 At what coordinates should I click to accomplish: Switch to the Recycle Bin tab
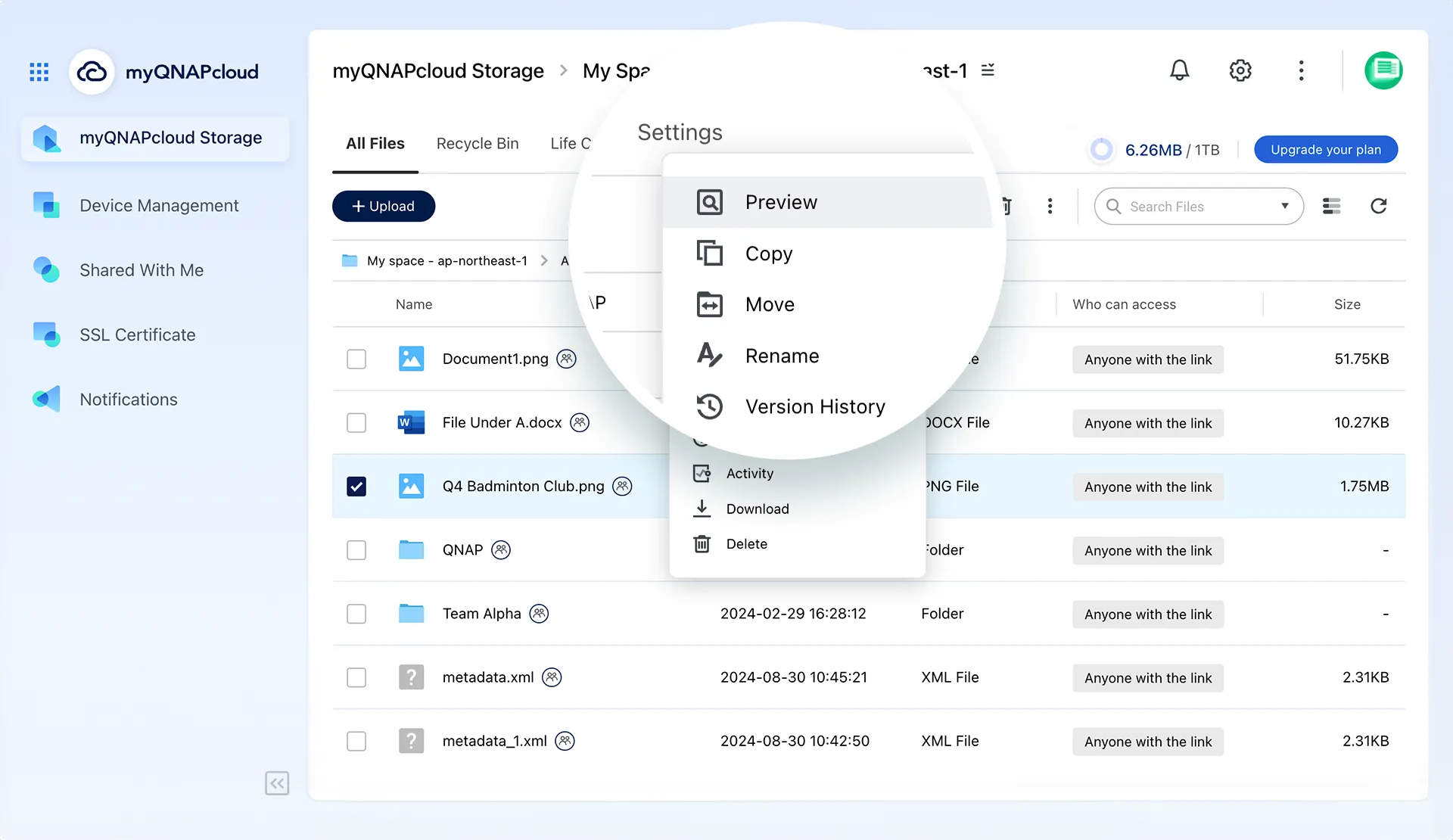[x=477, y=143]
